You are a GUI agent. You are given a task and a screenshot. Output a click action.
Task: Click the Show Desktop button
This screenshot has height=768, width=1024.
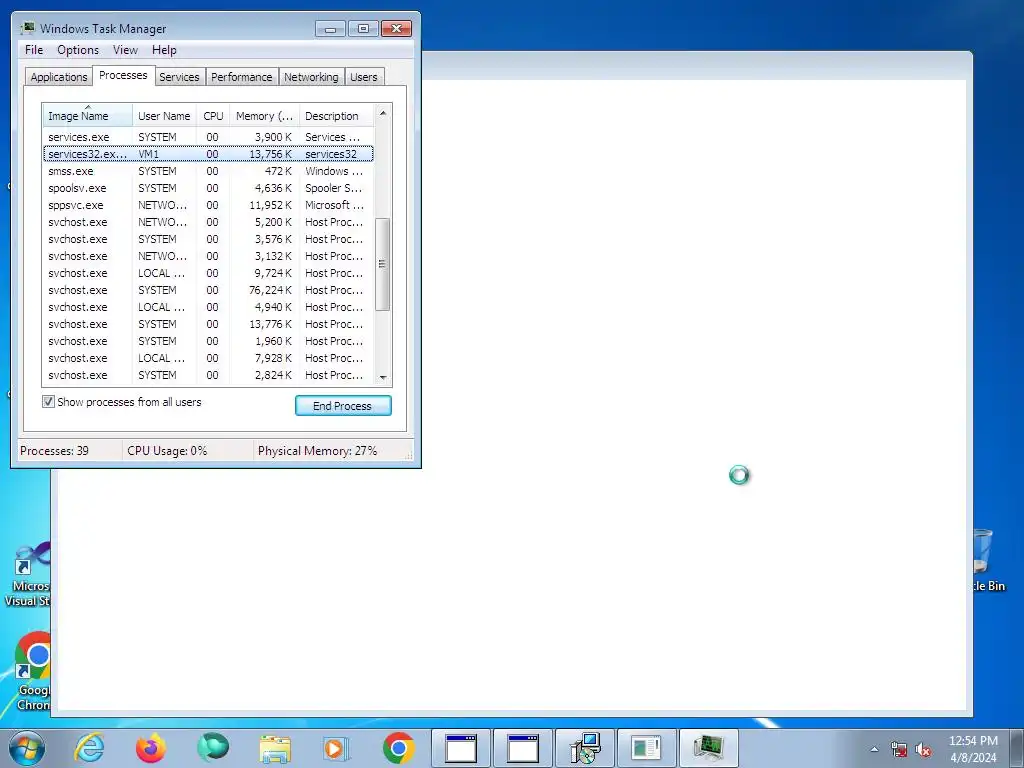[1018, 748]
